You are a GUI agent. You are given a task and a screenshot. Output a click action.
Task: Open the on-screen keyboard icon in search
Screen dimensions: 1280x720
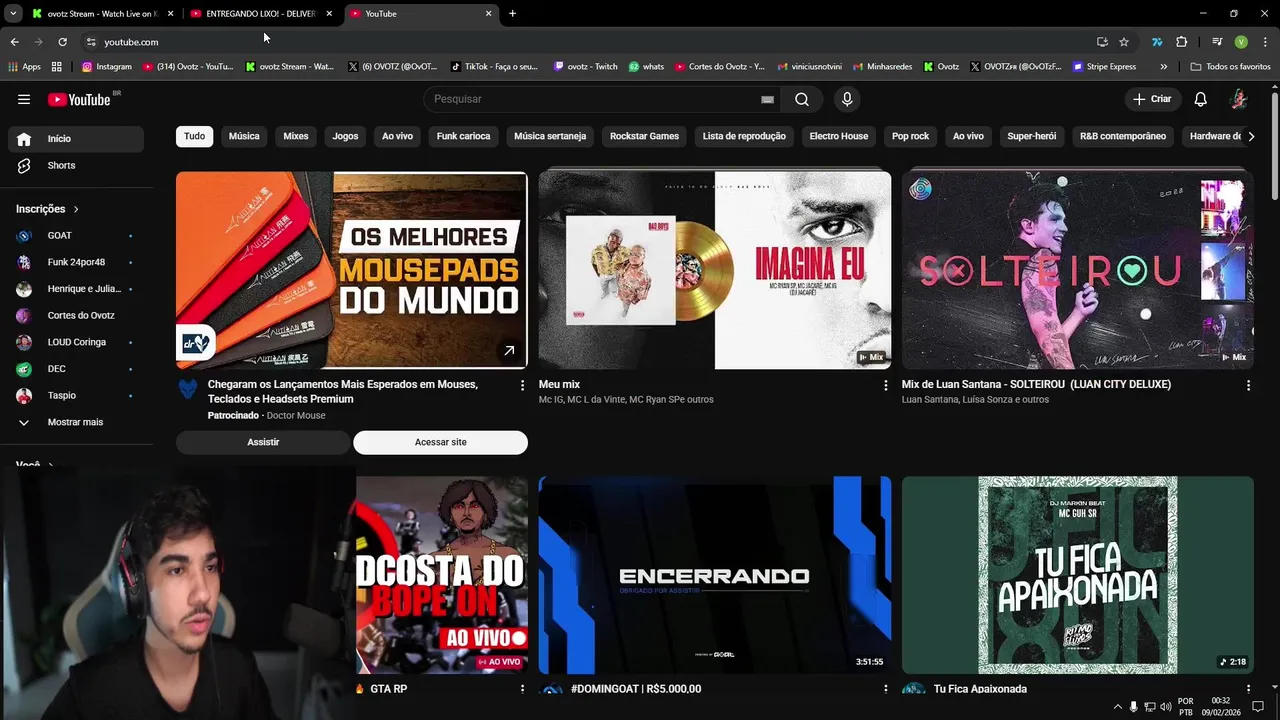[767, 99]
